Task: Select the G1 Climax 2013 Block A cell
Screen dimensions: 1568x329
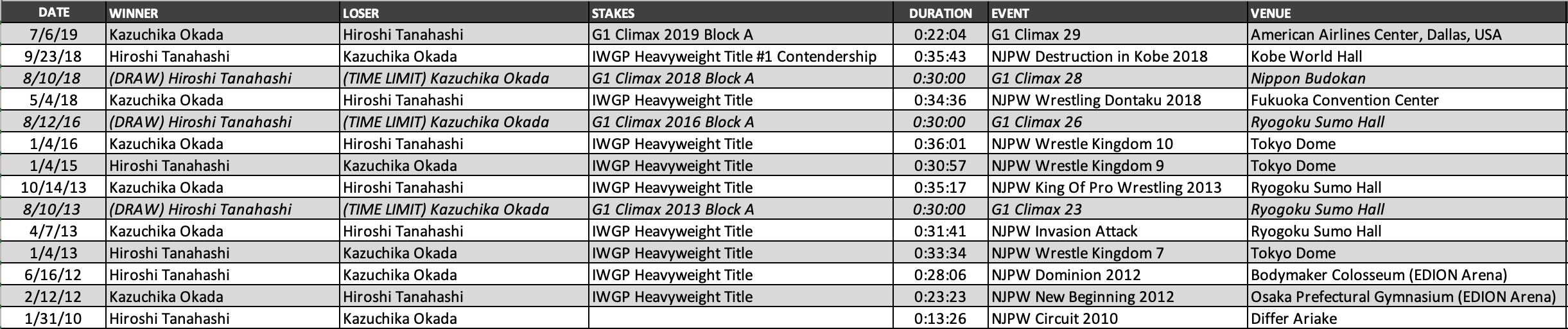Action: [741, 209]
